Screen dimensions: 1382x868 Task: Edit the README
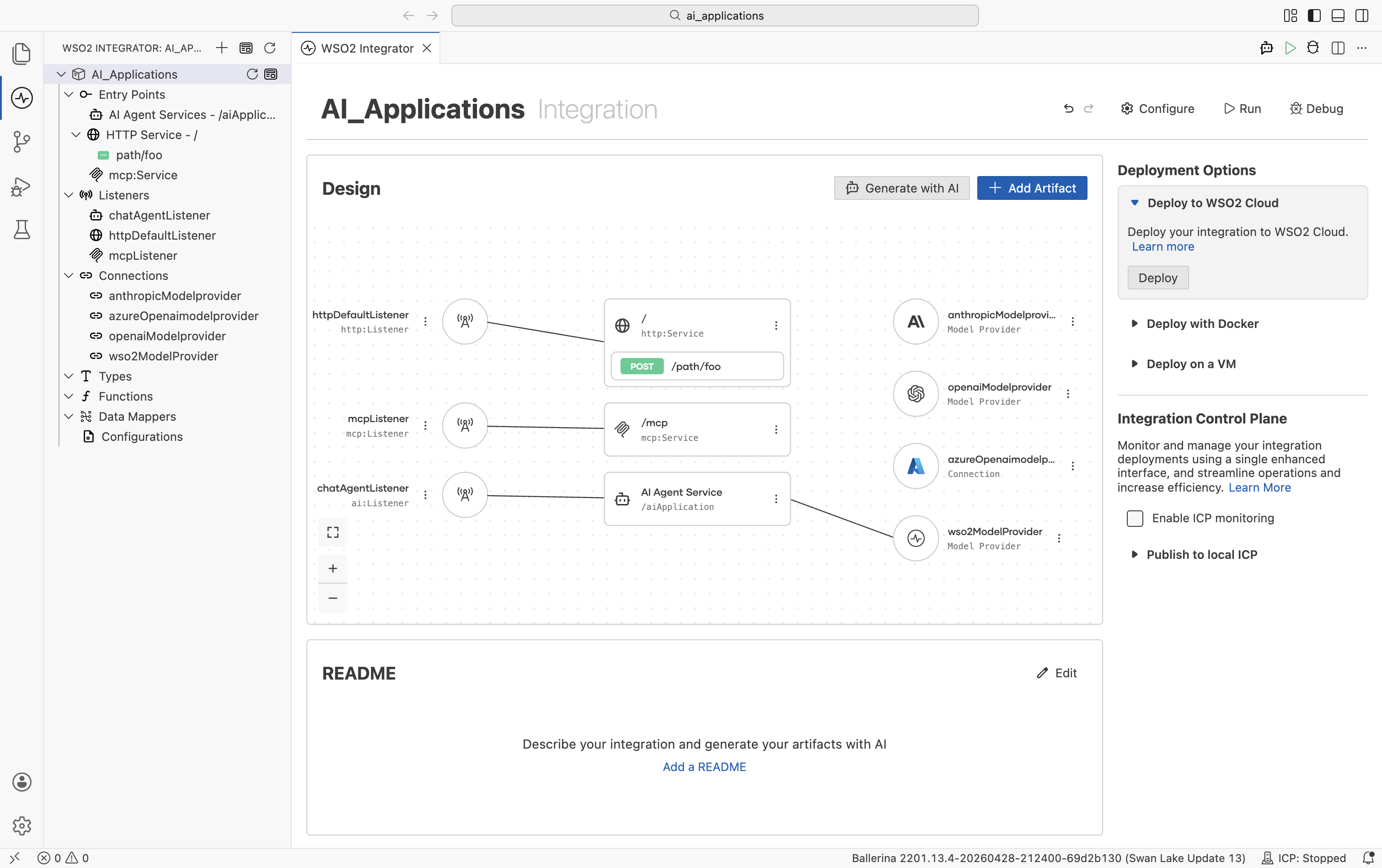tap(1056, 673)
